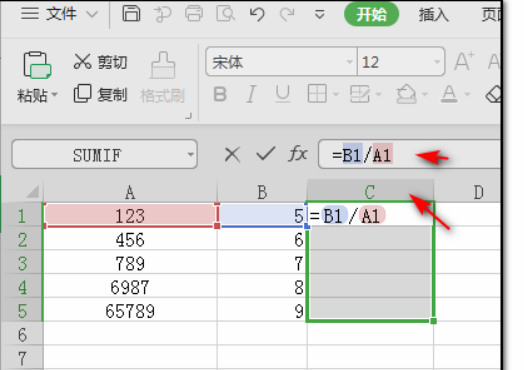Click cell containing 789

click(130, 263)
